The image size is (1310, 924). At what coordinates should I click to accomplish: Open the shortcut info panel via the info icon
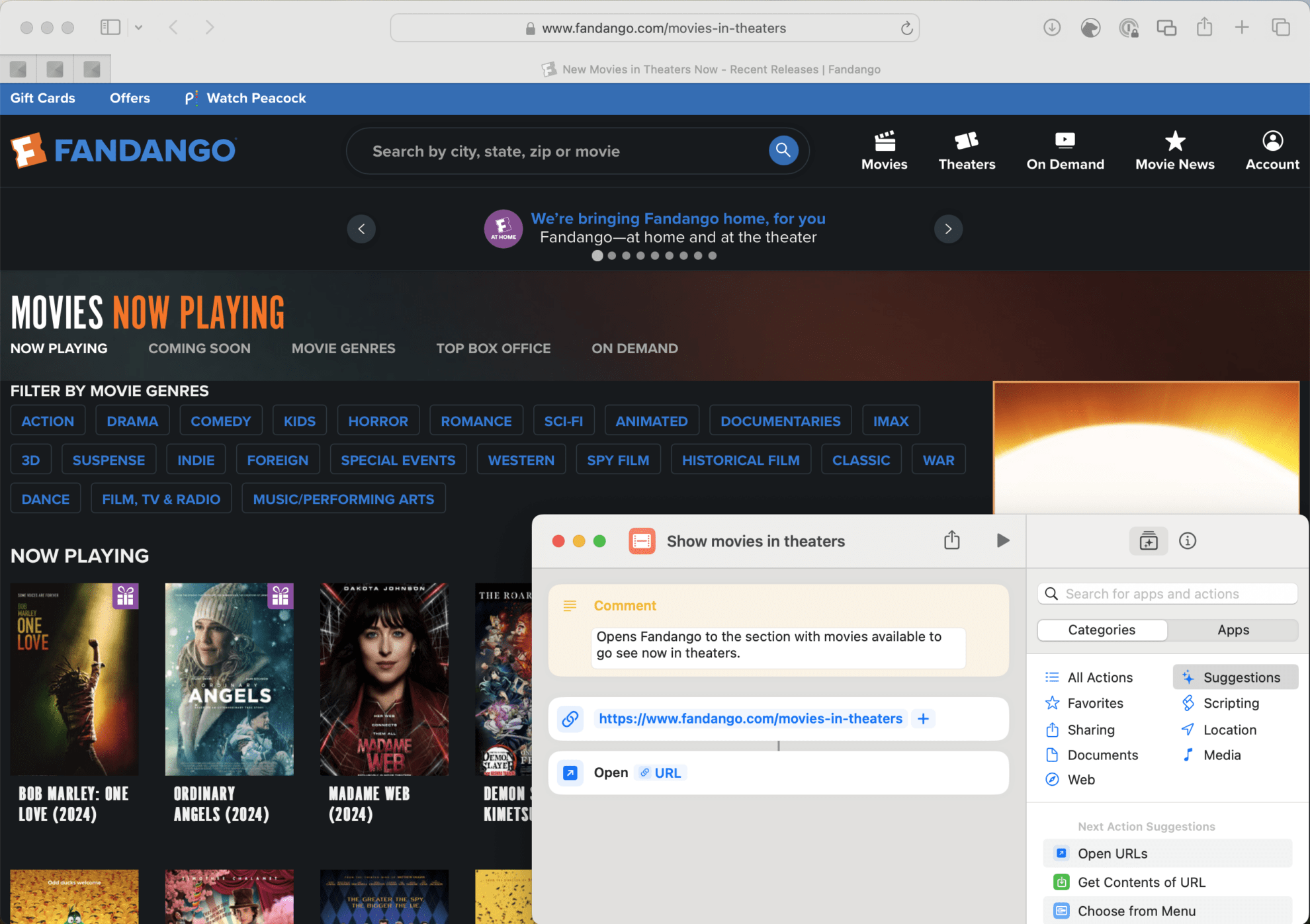tap(1188, 540)
